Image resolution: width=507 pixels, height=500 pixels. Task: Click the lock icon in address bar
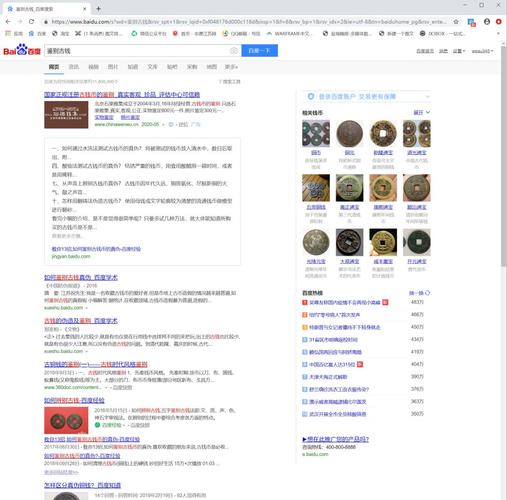pos(46,22)
